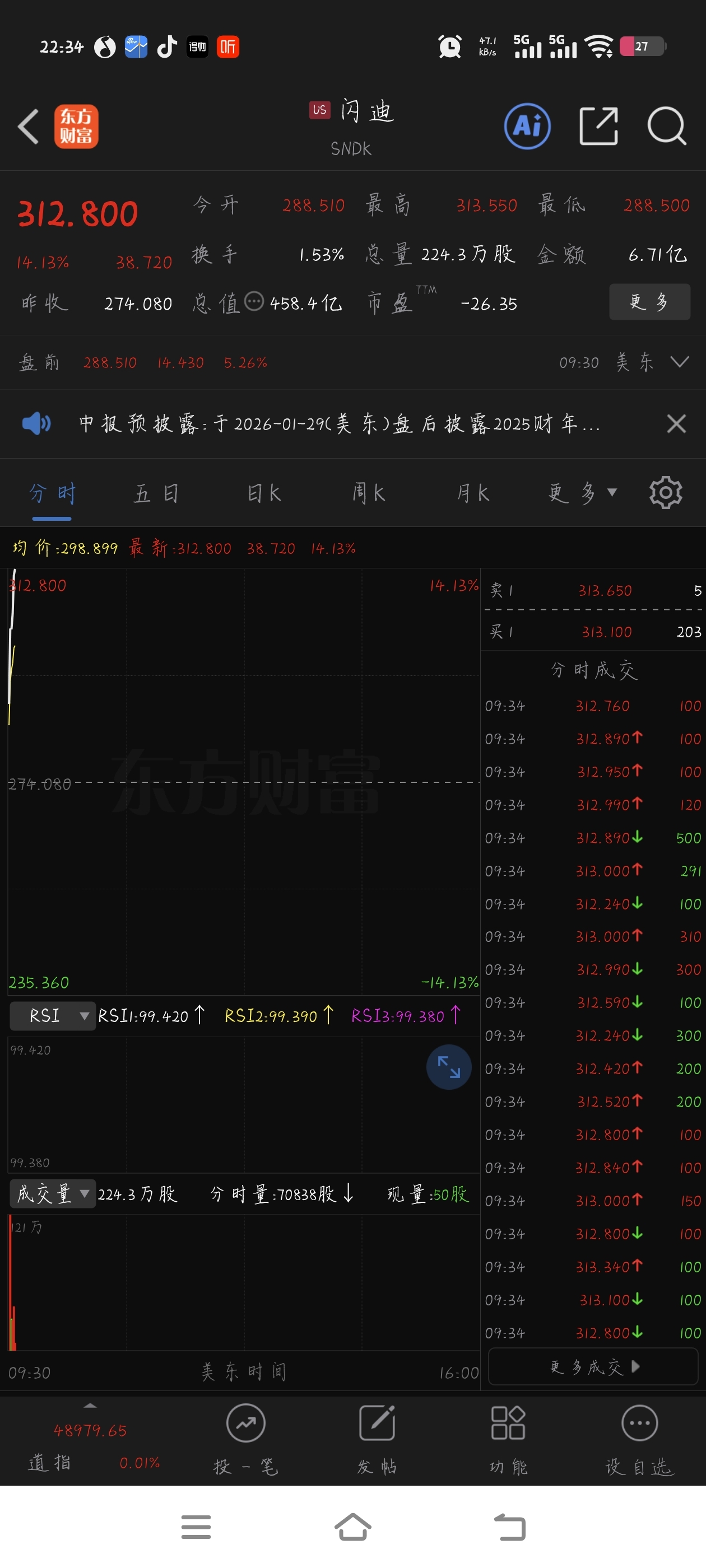
Task: Tap the 均价 298.899 label
Action: (64, 548)
